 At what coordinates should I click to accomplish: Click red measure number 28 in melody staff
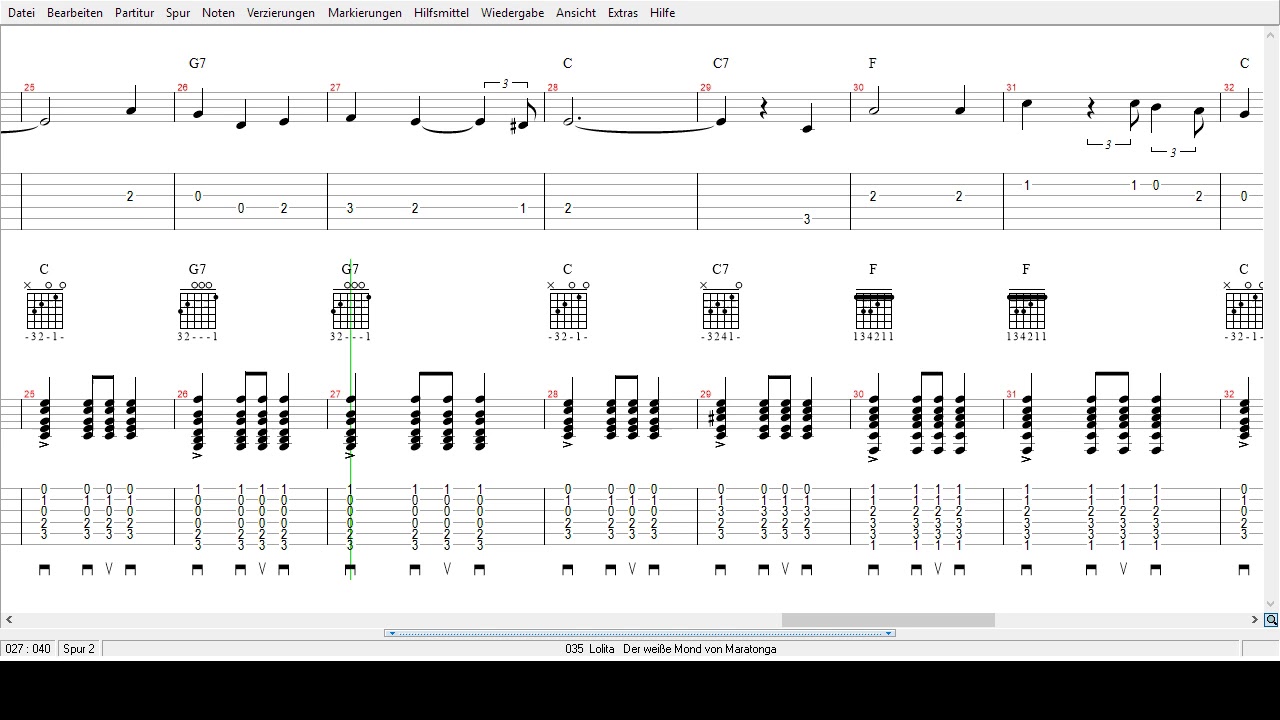pyautogui.click(x=552, y=88)
